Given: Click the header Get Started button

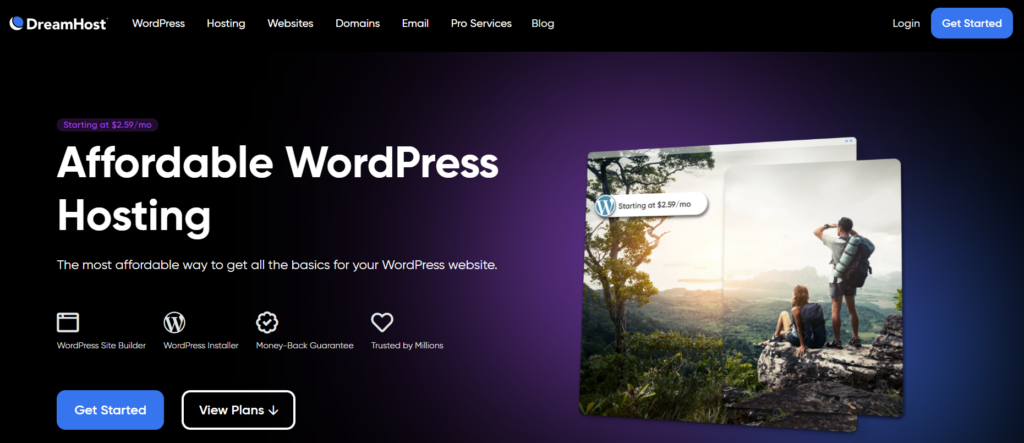Looking at the screenshot, I should [972, 24].
